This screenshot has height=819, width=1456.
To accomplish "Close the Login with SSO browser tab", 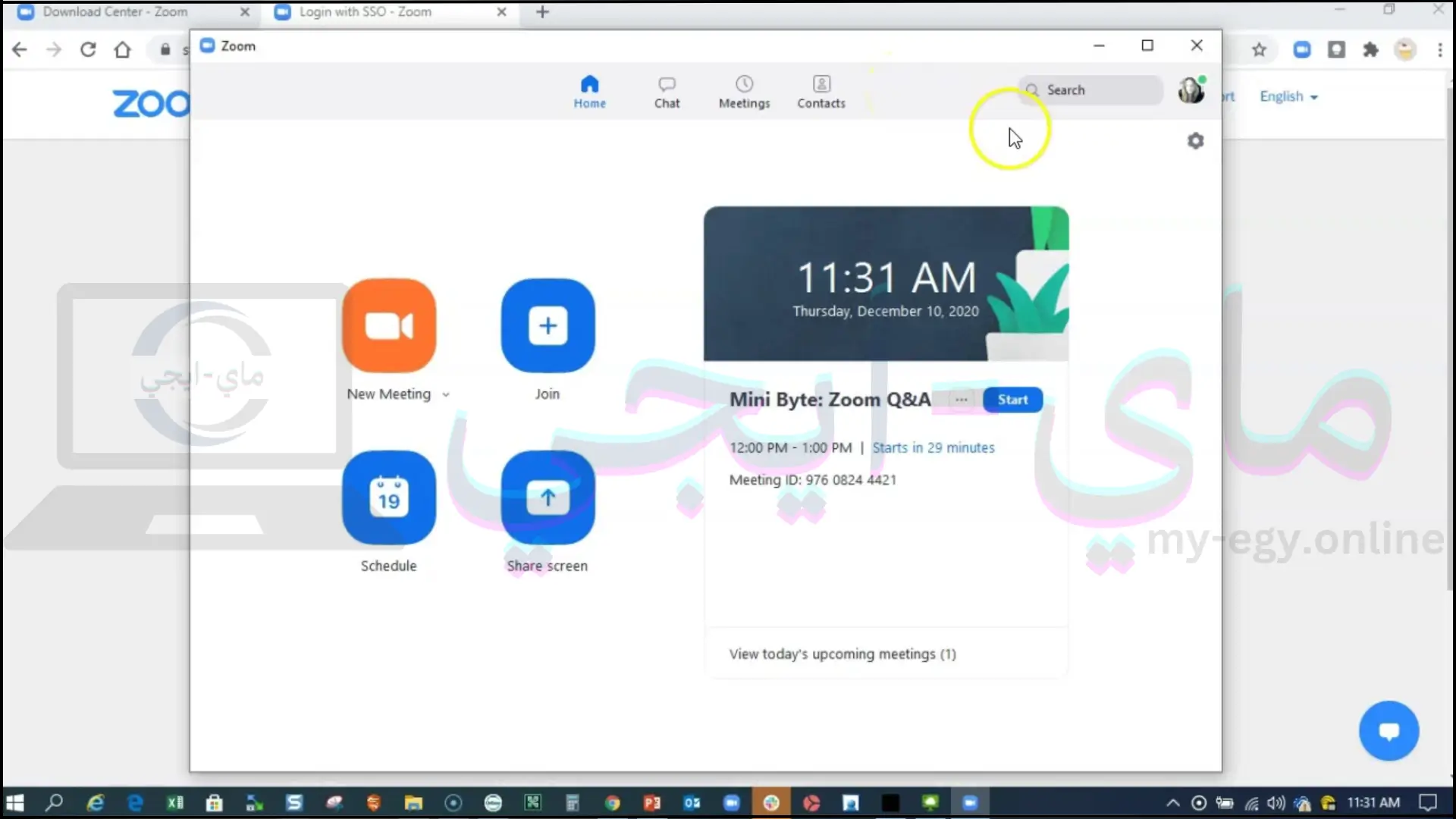I will pyautogui.click(x=501, y=12).
